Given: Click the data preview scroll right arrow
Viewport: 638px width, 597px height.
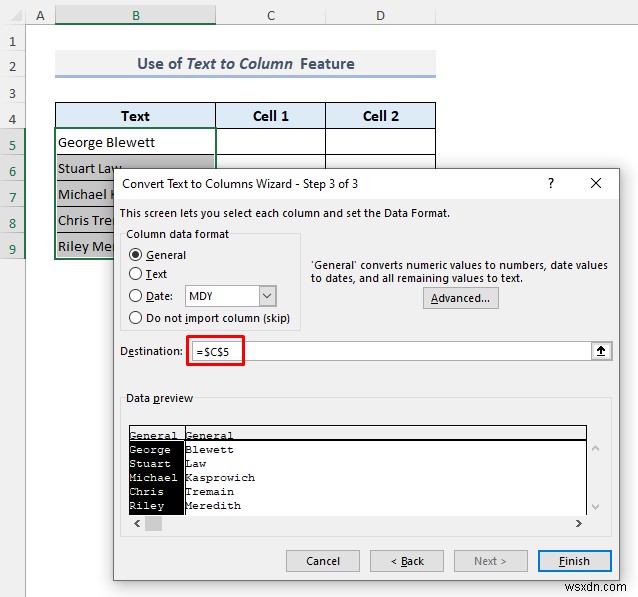Looking at the screenshot, I should coord(579,523).
